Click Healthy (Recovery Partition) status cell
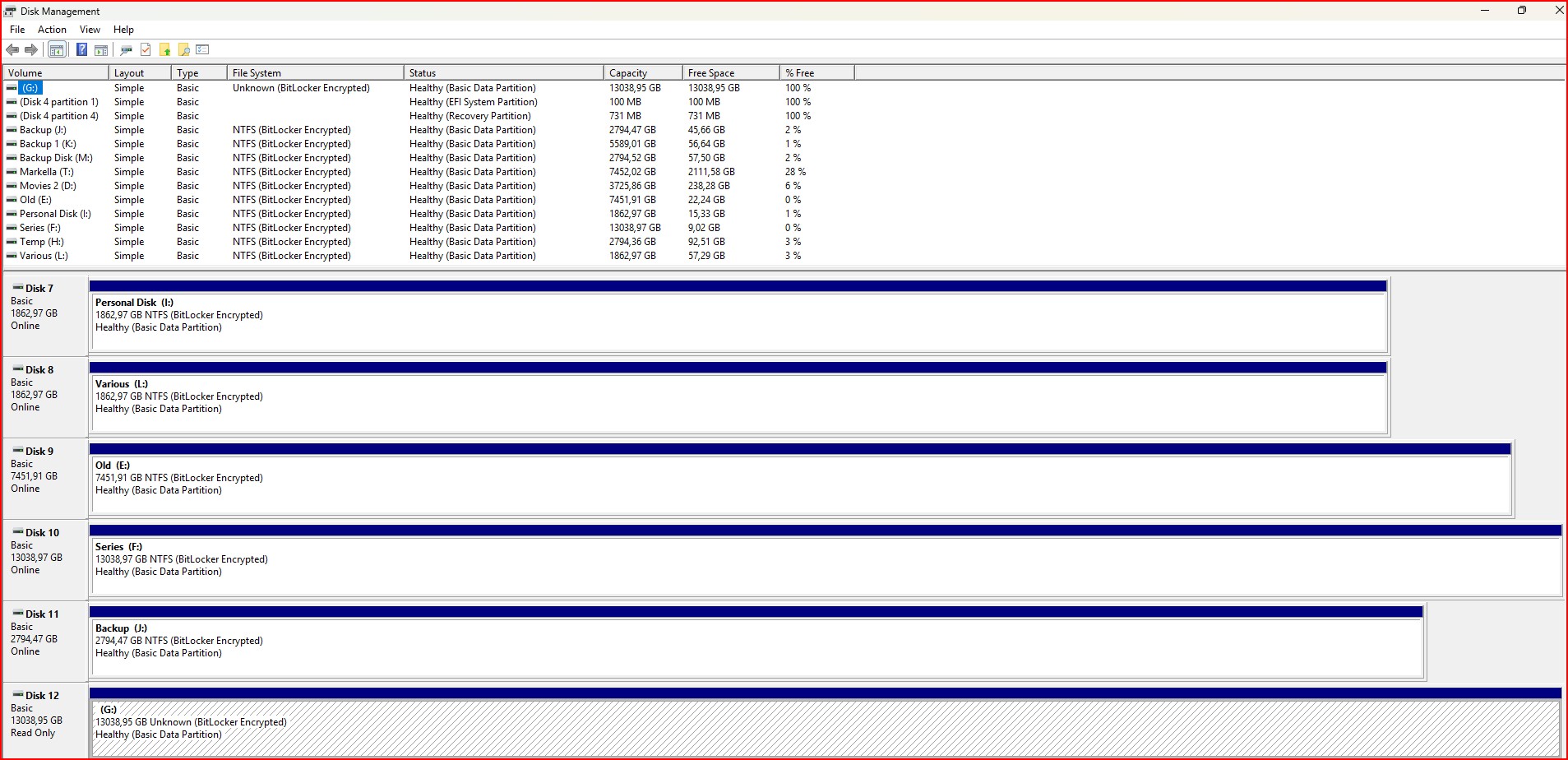 click(x=470, y=116)
